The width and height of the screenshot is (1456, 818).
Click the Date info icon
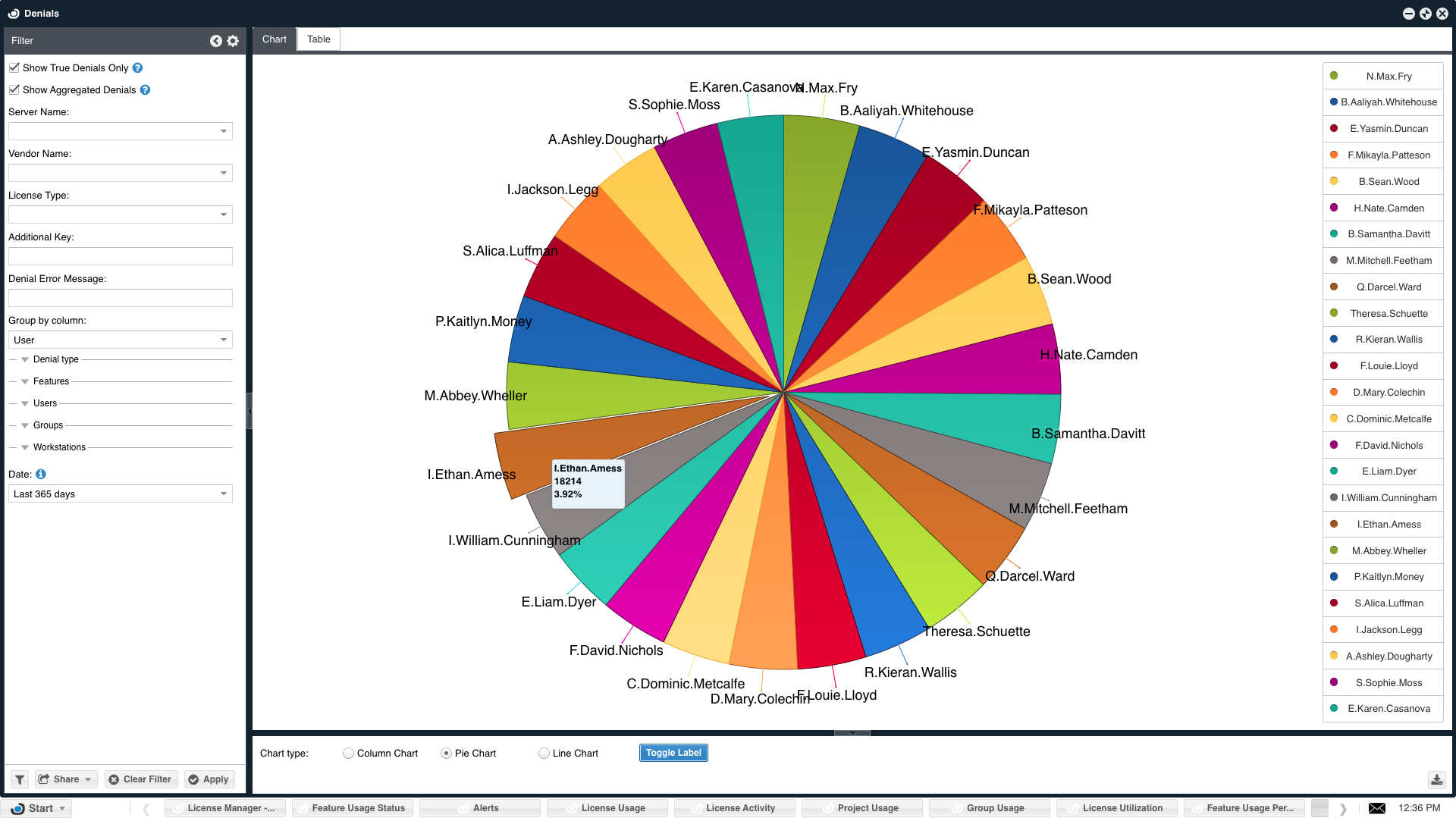[x=41, y=475]
